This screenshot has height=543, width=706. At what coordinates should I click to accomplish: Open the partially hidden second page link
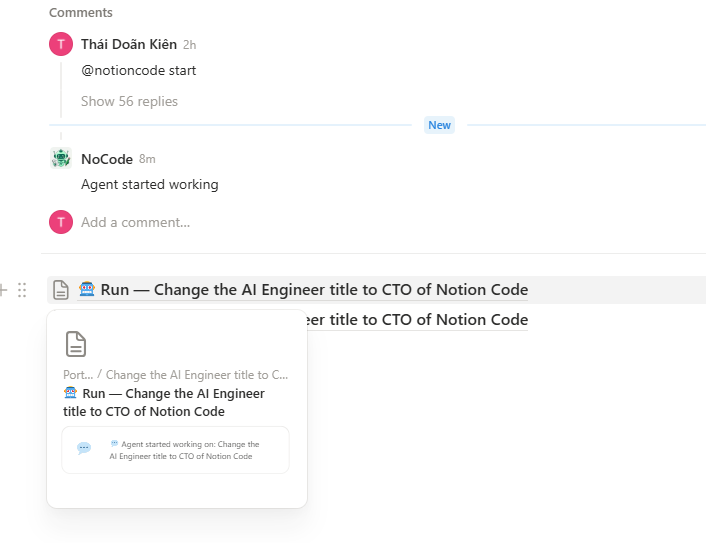coord(418,320)
